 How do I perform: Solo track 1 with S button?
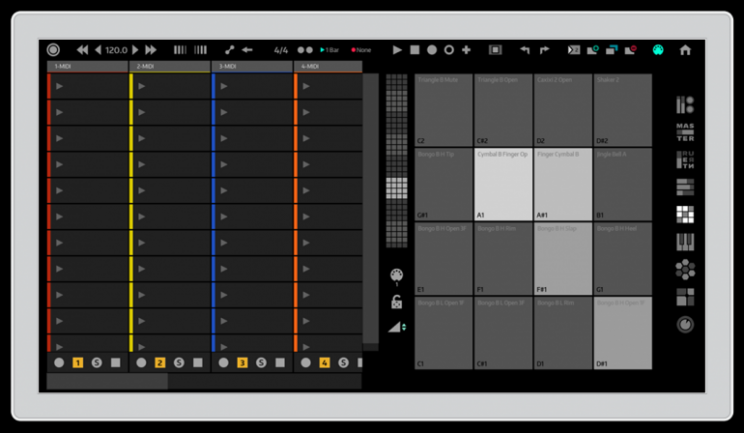[x=97, y=362]
